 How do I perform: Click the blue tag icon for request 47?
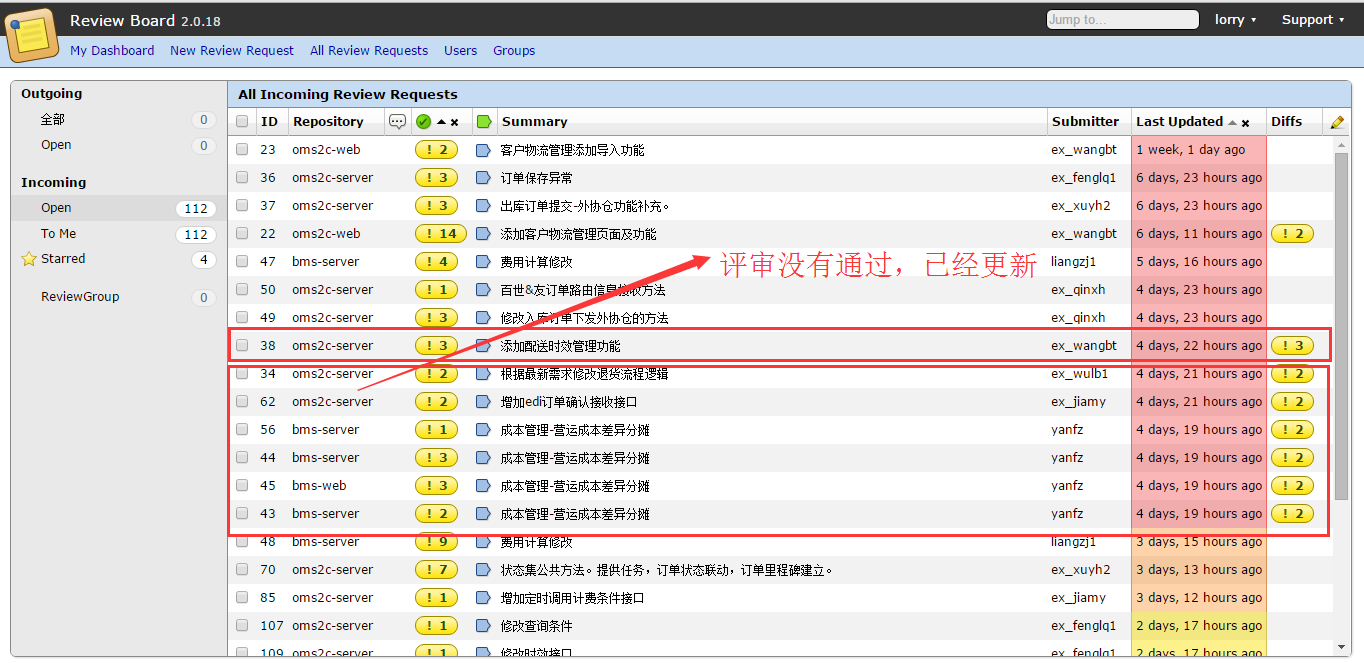click(484, 262)
